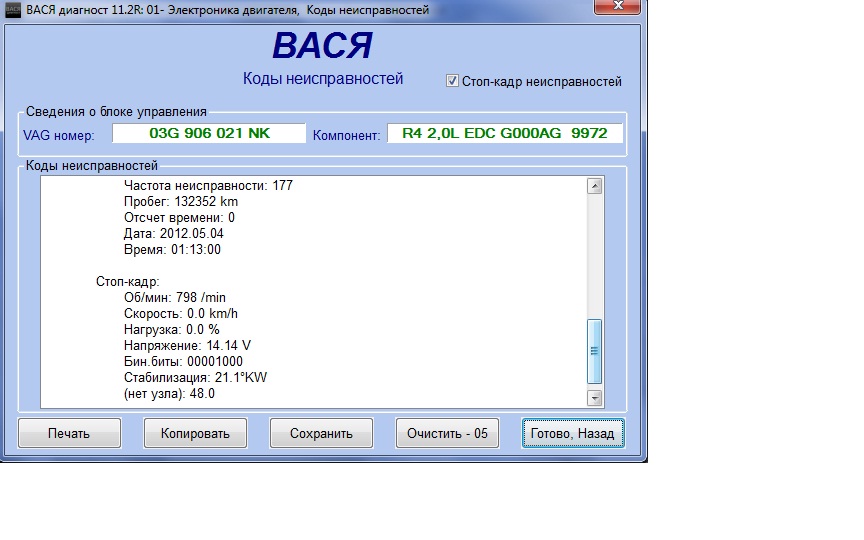This screenshot has width=864, height=540.
Task: Select the Частота неисправности: 177 line
Action: pos(208,185)
